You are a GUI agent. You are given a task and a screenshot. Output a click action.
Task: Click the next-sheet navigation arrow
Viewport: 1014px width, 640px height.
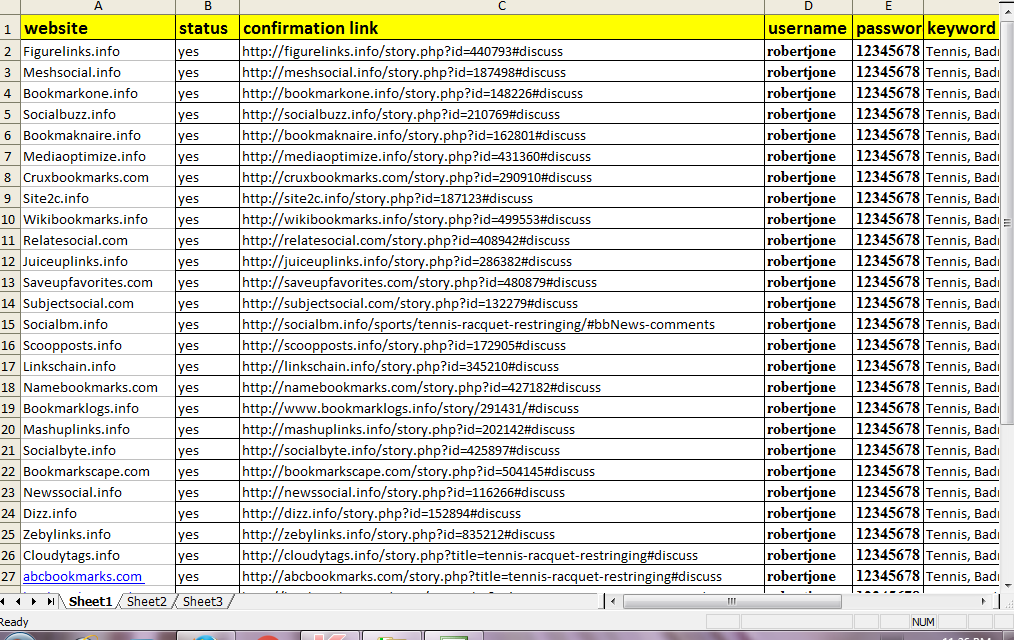click(x=36, y=602)
